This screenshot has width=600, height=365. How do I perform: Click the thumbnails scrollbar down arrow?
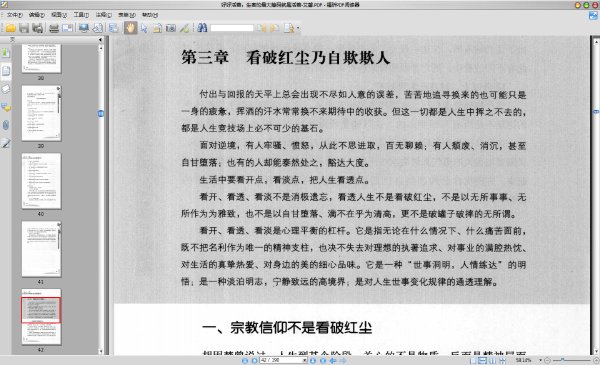click(x=101, y=351)
